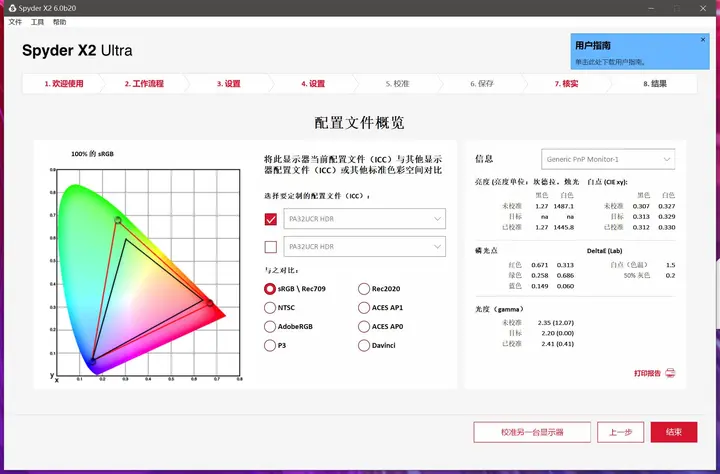Screen dimensions: 720x474
Task: Click the blue phosphor x value 0.149
Action: [540, 286]
